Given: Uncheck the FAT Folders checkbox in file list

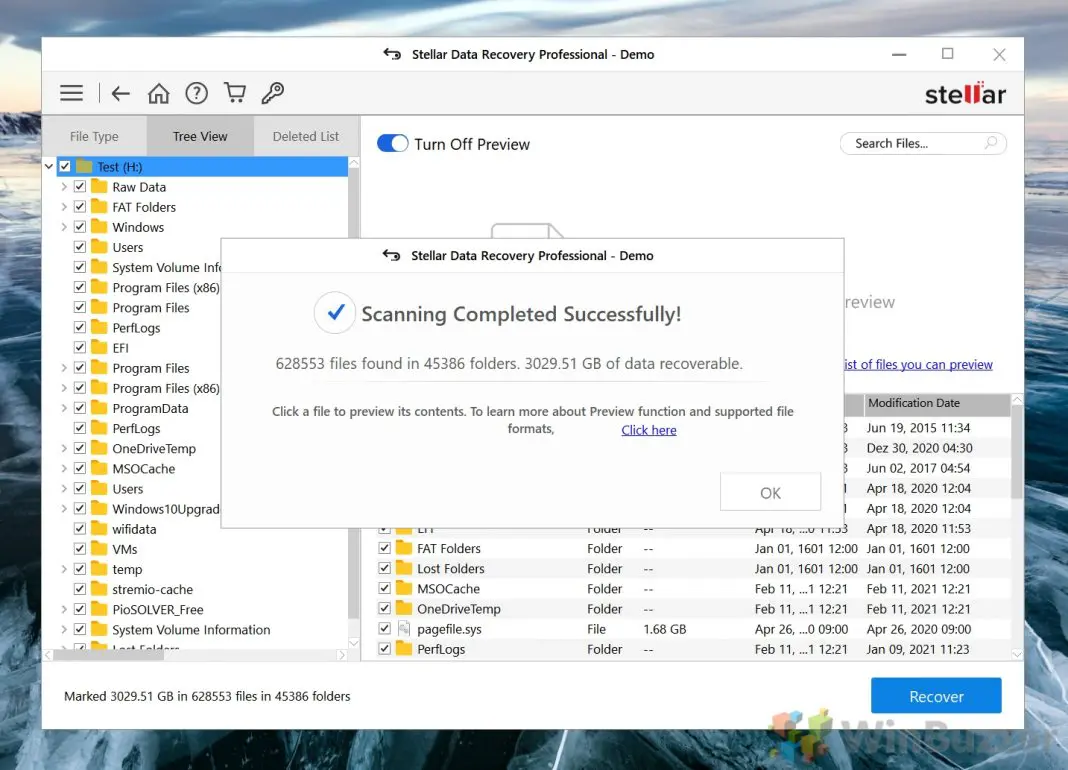Looking at the screenshot, I should pos(385,548).
